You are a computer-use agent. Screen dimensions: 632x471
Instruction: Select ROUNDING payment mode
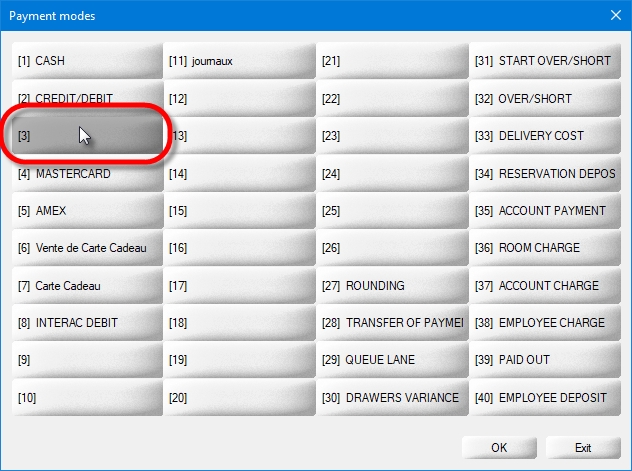click(392, 286)
